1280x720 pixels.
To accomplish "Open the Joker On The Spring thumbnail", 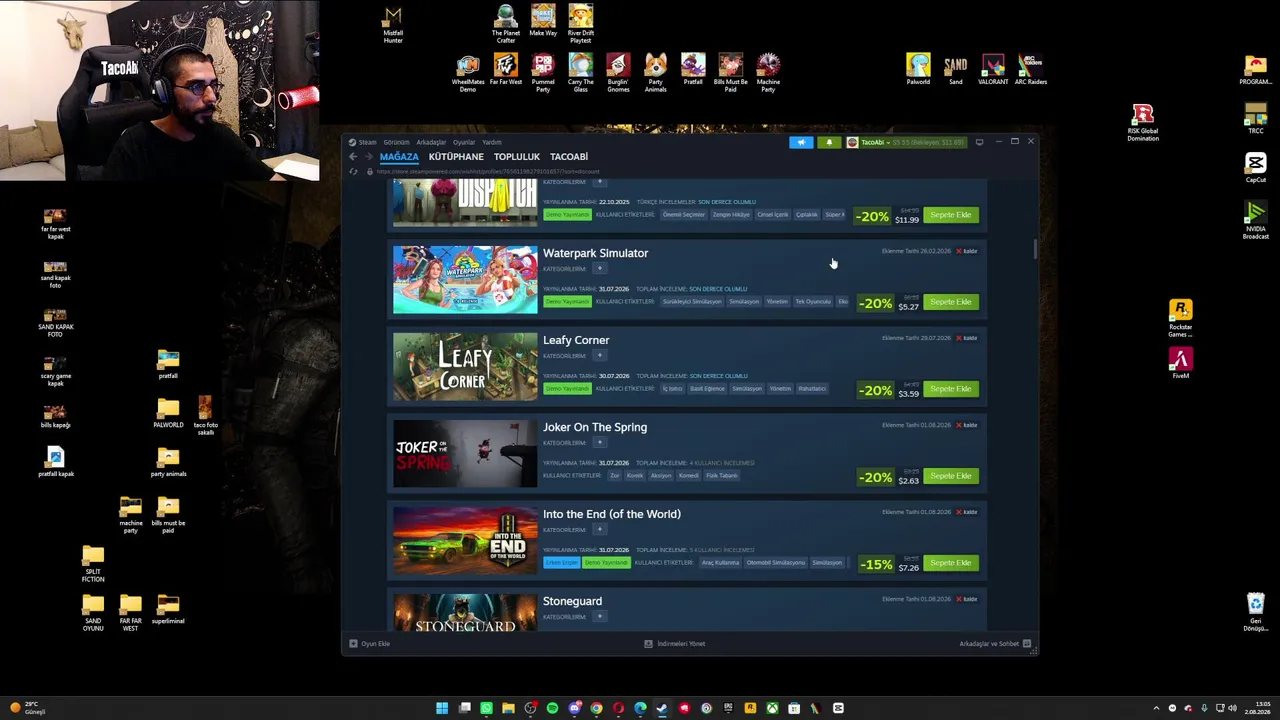I will point(465,454).
